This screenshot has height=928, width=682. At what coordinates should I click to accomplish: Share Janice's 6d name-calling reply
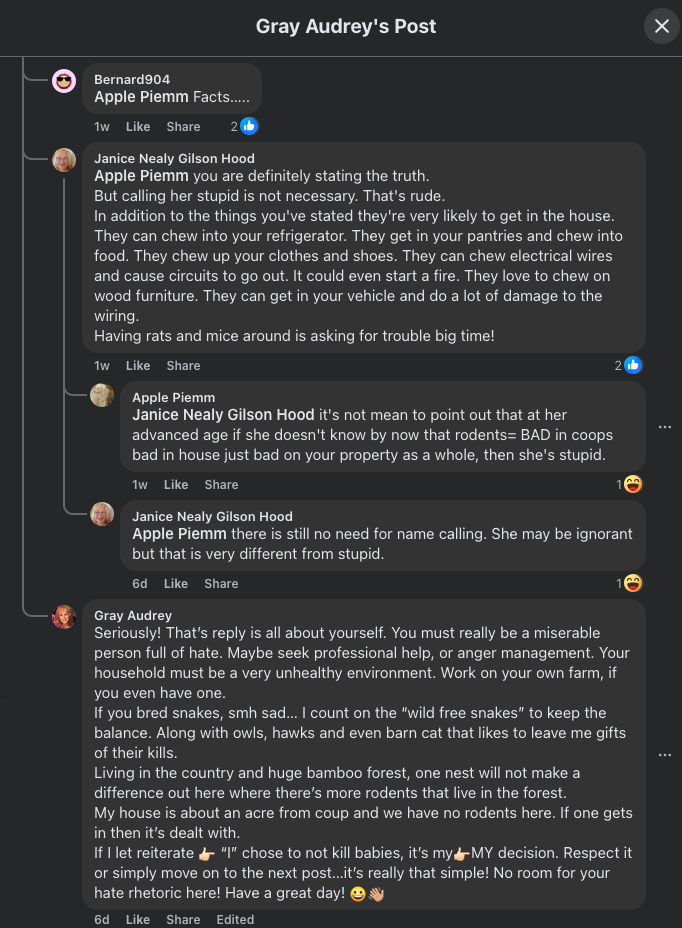tap(221, 584)
